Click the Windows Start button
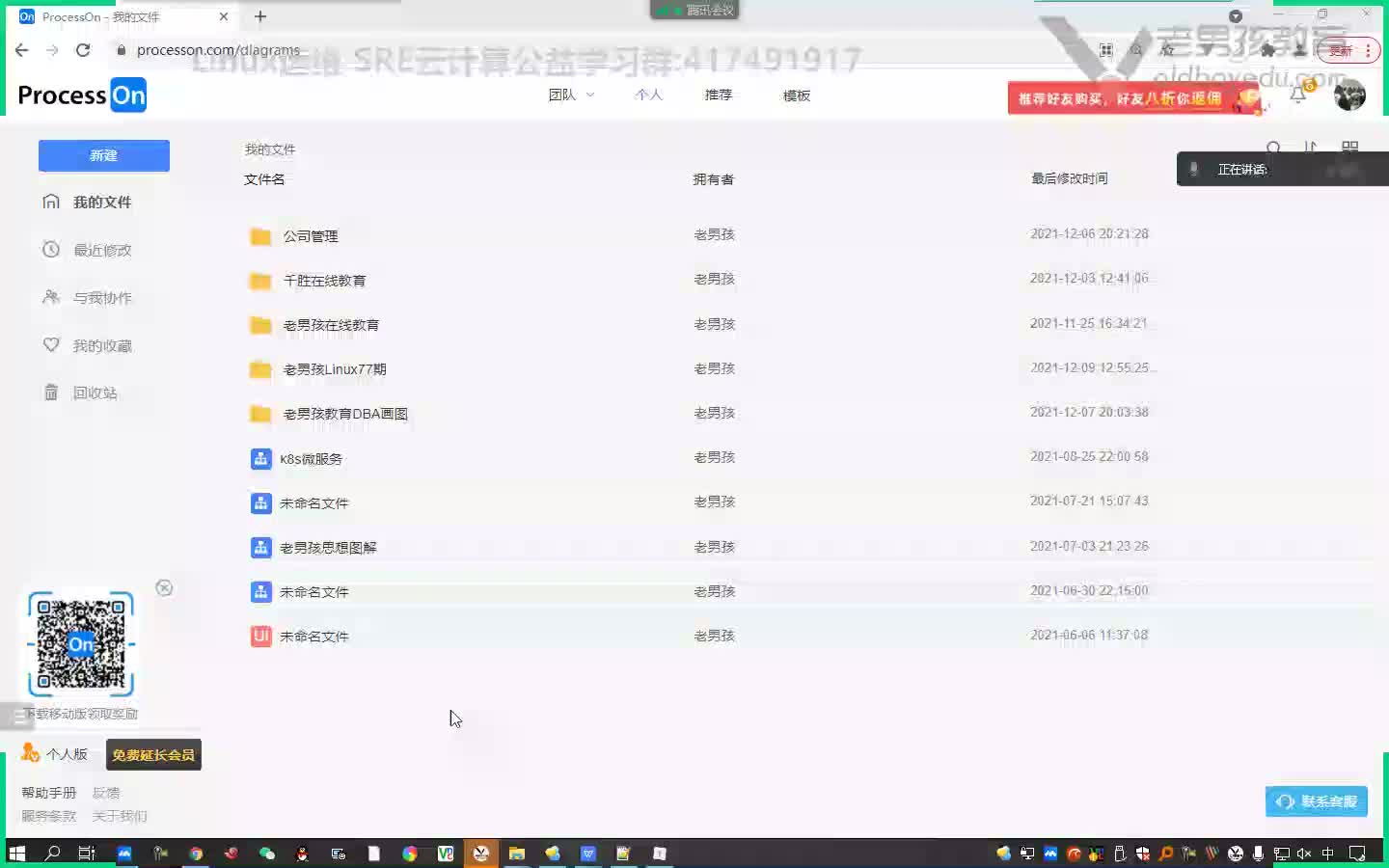This screenshot has height=868, width=1389. coord(16,854)
